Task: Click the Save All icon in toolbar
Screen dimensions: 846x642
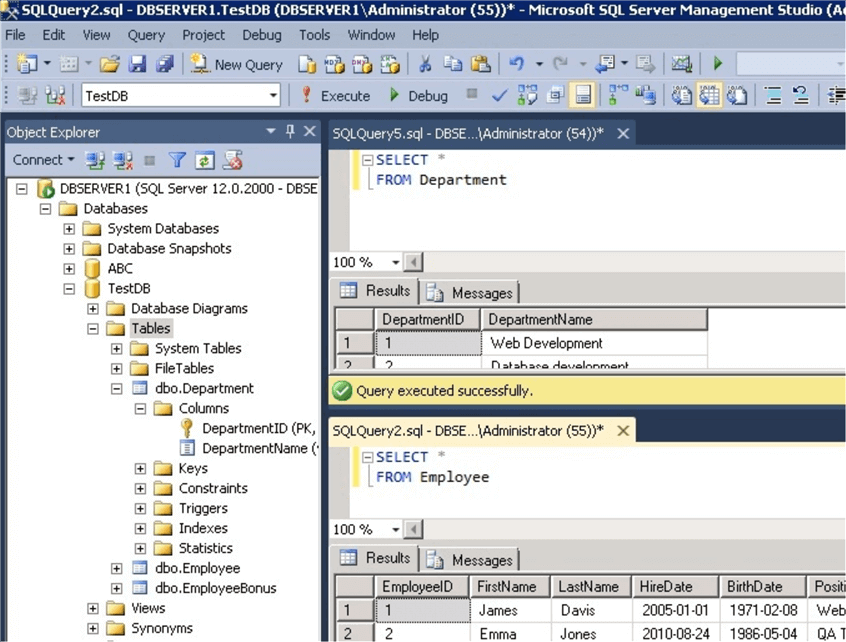Action: point(165,64)
